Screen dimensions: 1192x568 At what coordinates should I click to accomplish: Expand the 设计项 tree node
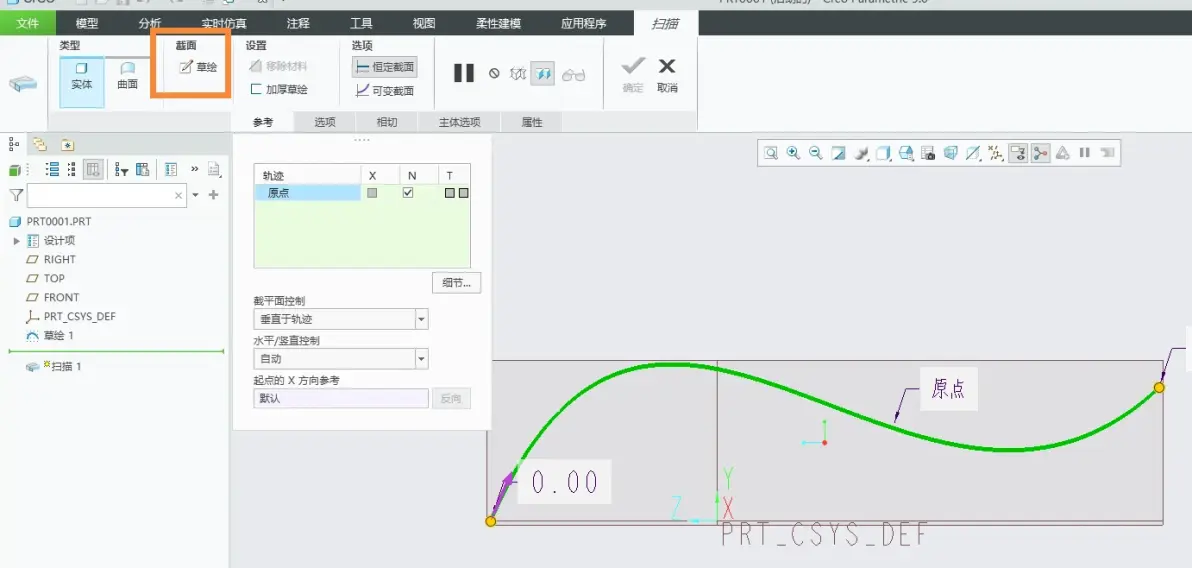[17, 241]
